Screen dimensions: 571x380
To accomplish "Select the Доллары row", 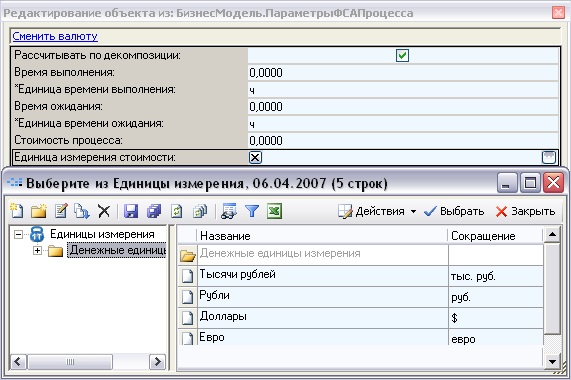I will (361, 318).
